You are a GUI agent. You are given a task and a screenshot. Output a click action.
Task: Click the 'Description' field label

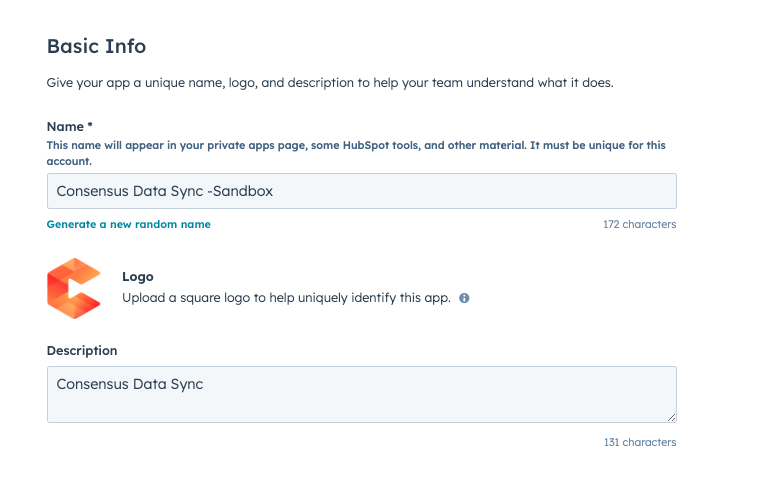click(x=82, y=351)
